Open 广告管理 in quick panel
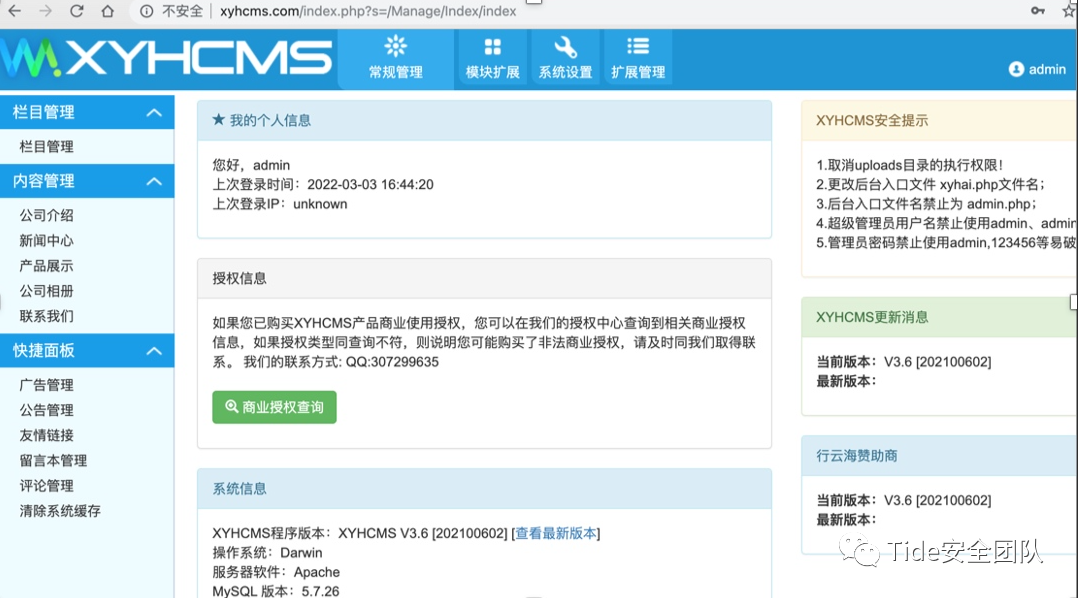The width and height of the screenshot is (1078, 598). (47, 385)
